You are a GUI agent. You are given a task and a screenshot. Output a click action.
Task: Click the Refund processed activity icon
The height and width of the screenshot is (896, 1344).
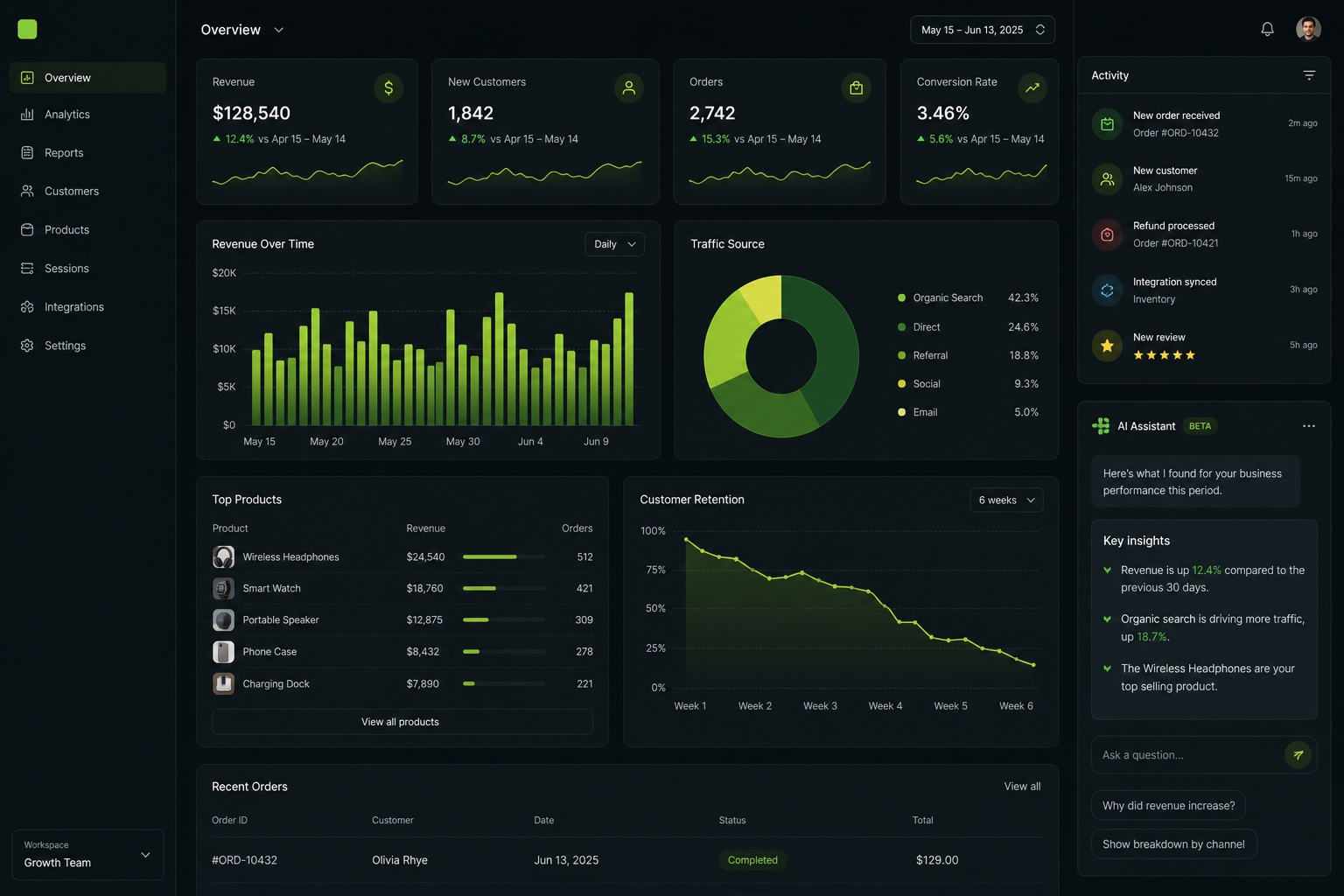[1107, 234]
